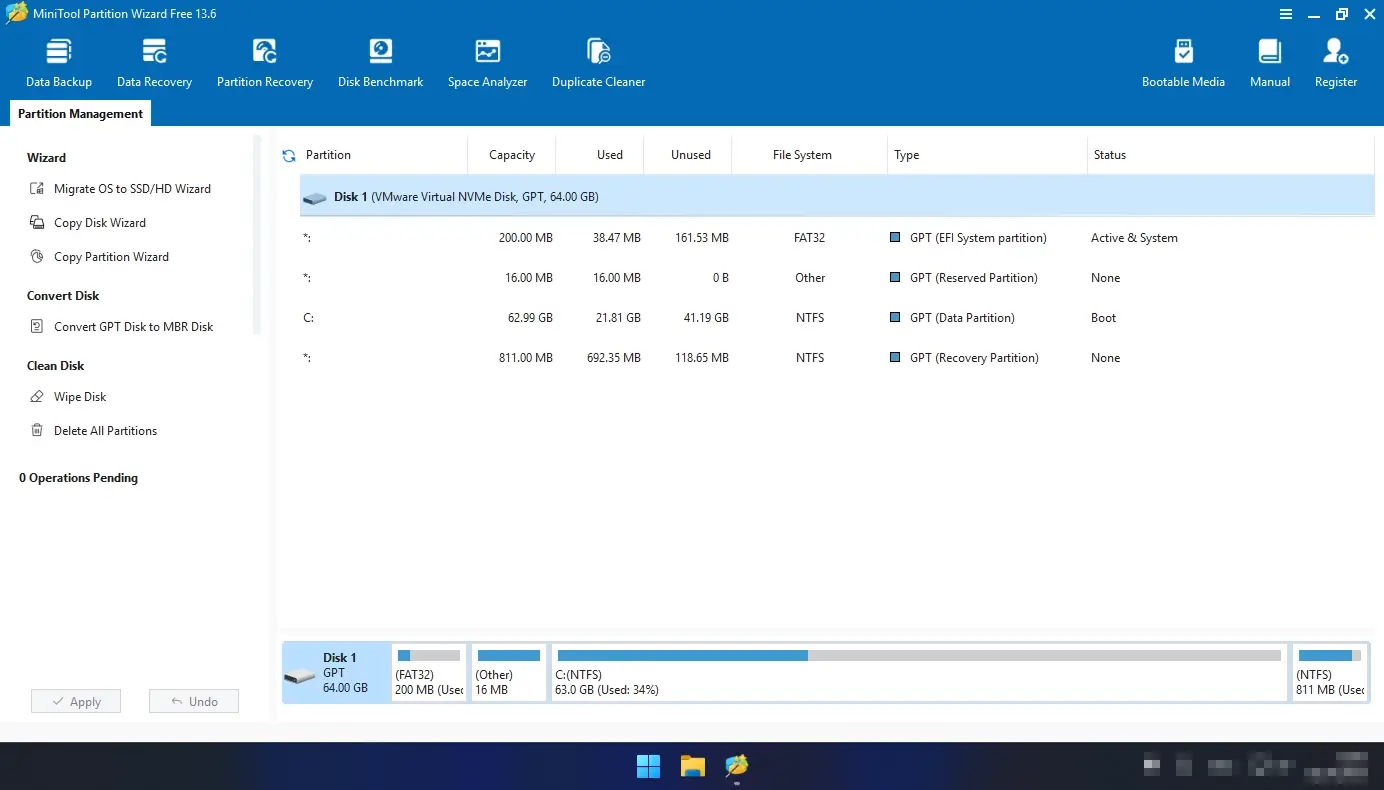Click the Disk 1 icon in disk map
The image size is (1384, 790).
pyautogui.click(x=300, y=676)
